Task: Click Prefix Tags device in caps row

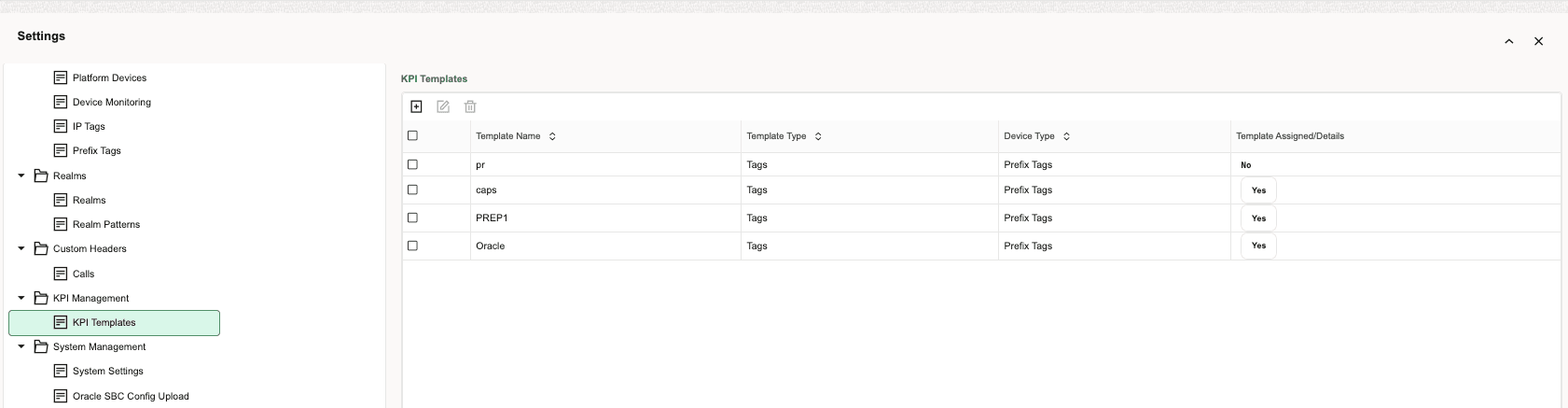Action: click(x=1028, y=190)
